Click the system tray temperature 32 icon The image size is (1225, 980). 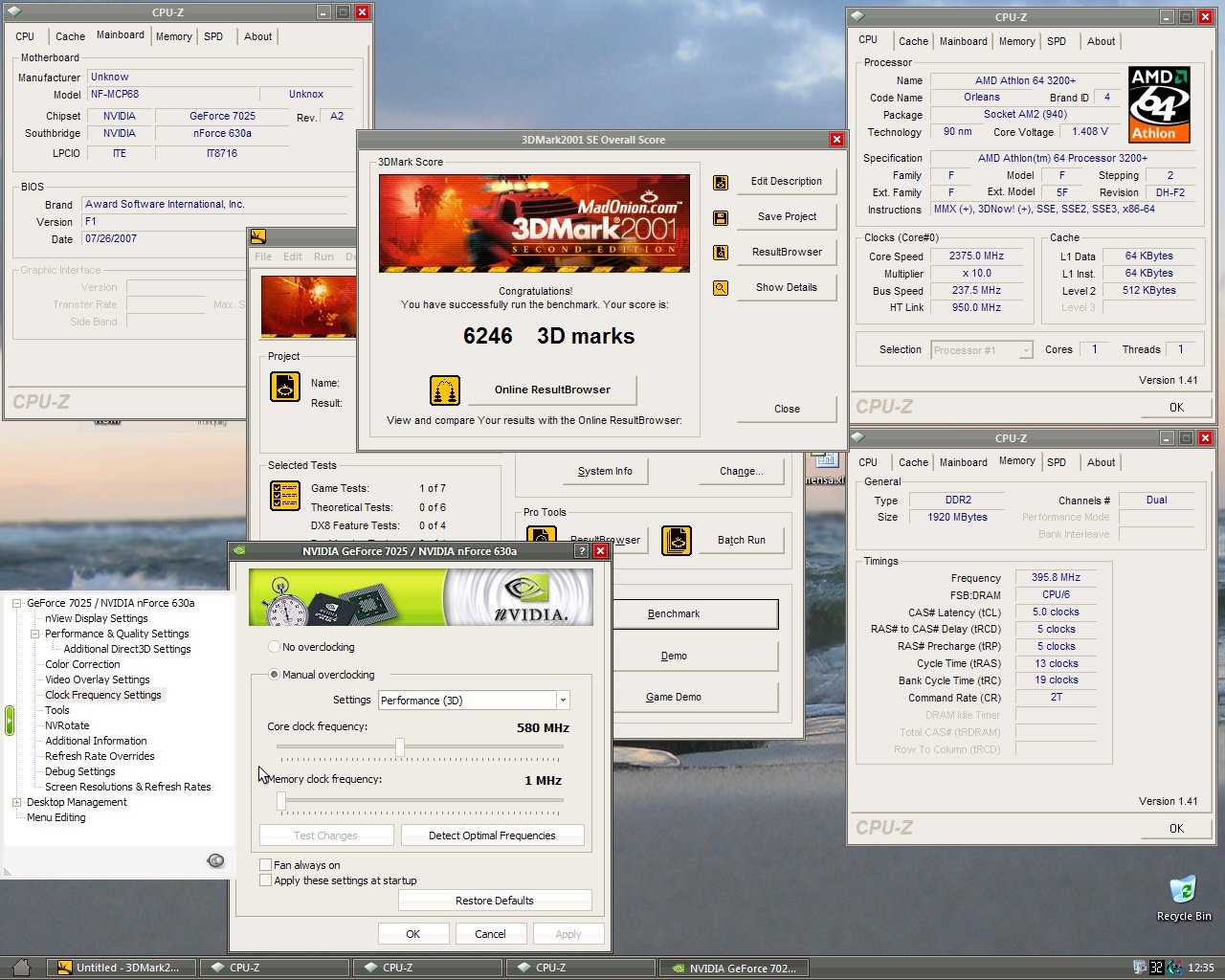(1156, 968)
